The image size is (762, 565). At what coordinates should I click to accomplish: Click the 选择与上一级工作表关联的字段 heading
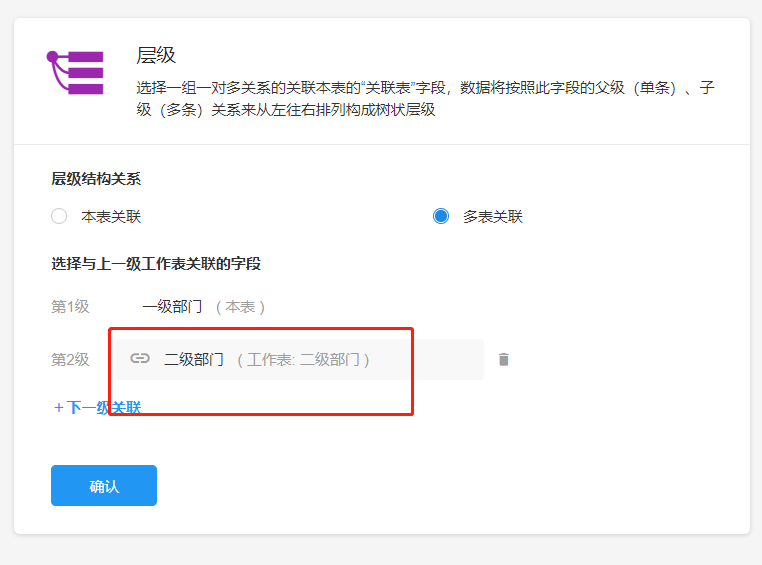pos(156,264)
